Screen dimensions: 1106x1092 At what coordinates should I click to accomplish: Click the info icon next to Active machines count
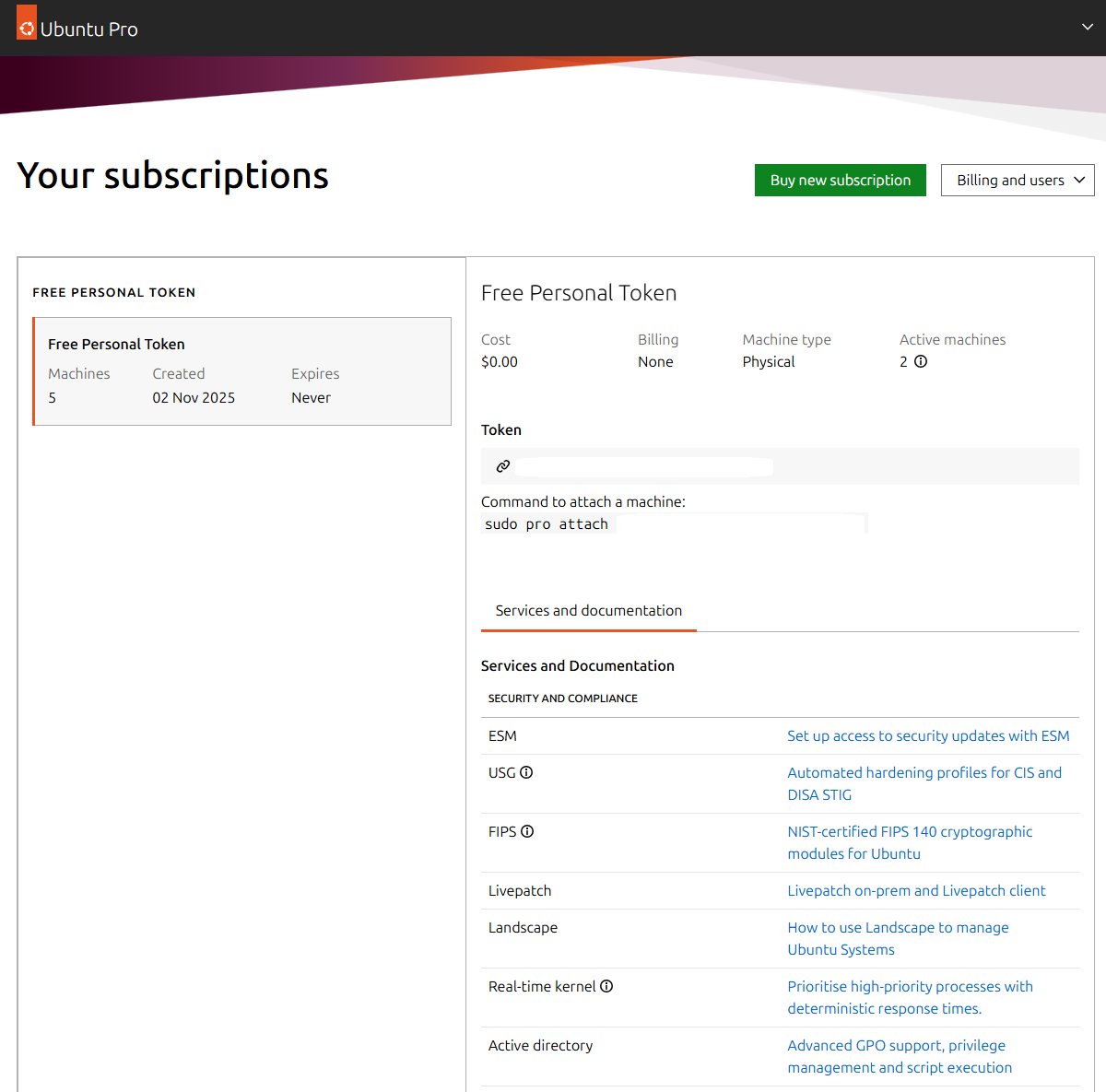click(921, 361)
